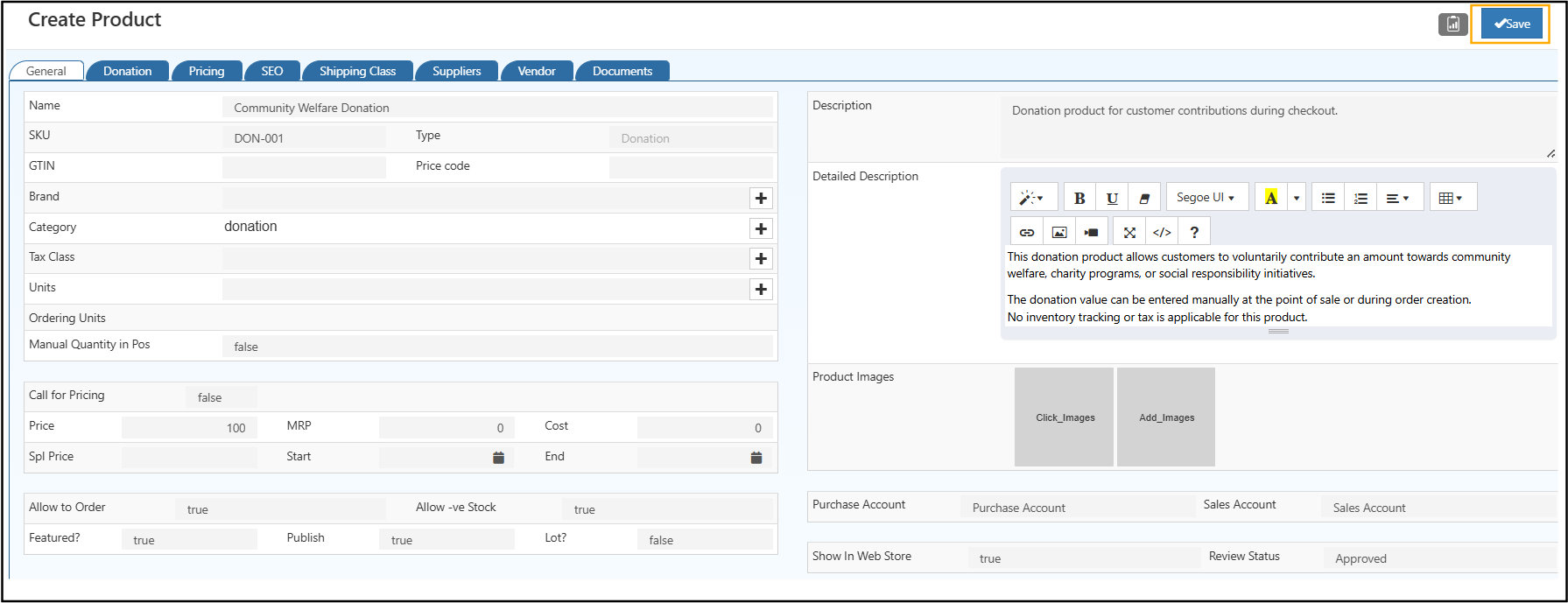Toggle bold formatting in editor

[1079, 198]
